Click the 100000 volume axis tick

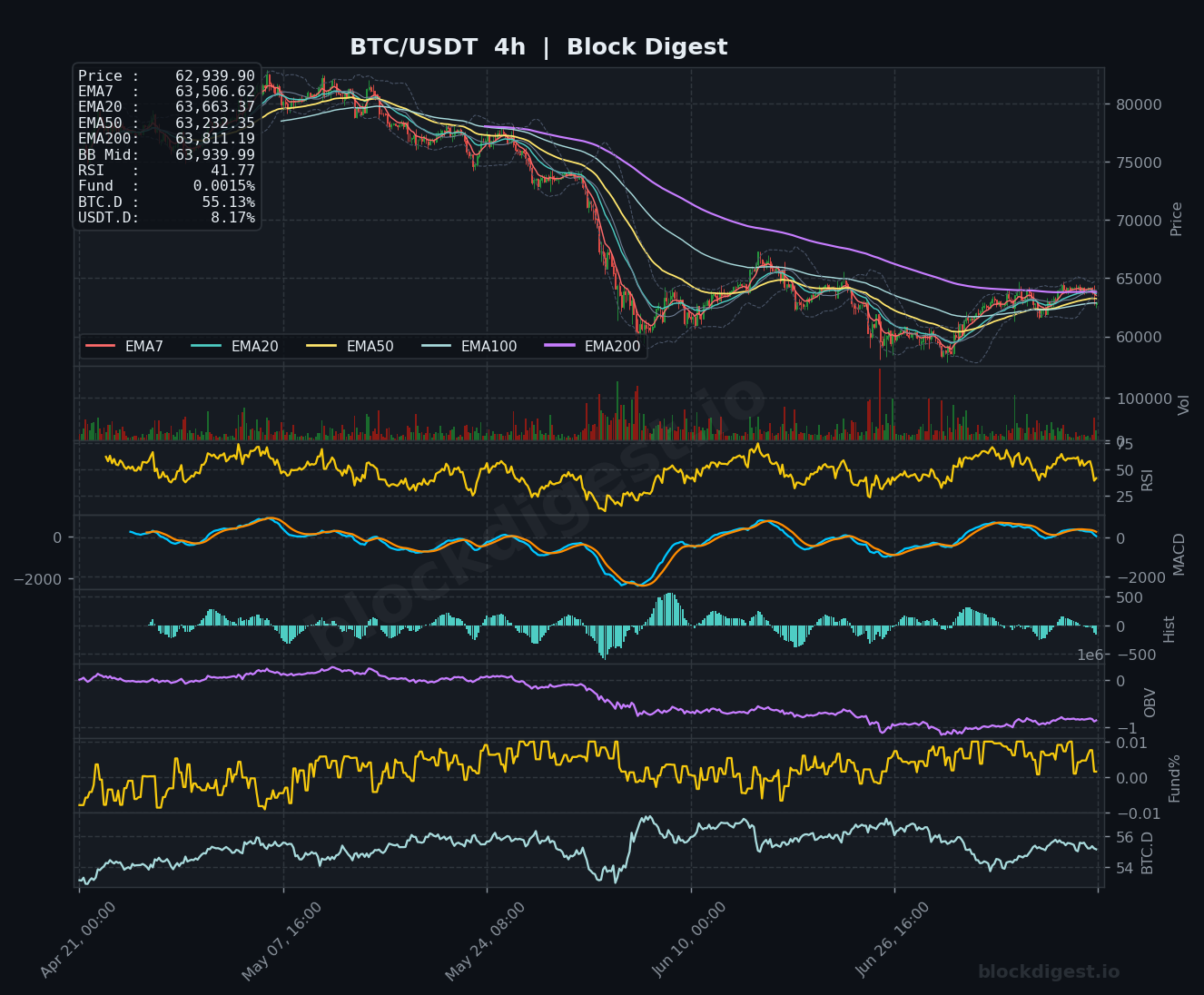pos(1142,399)
